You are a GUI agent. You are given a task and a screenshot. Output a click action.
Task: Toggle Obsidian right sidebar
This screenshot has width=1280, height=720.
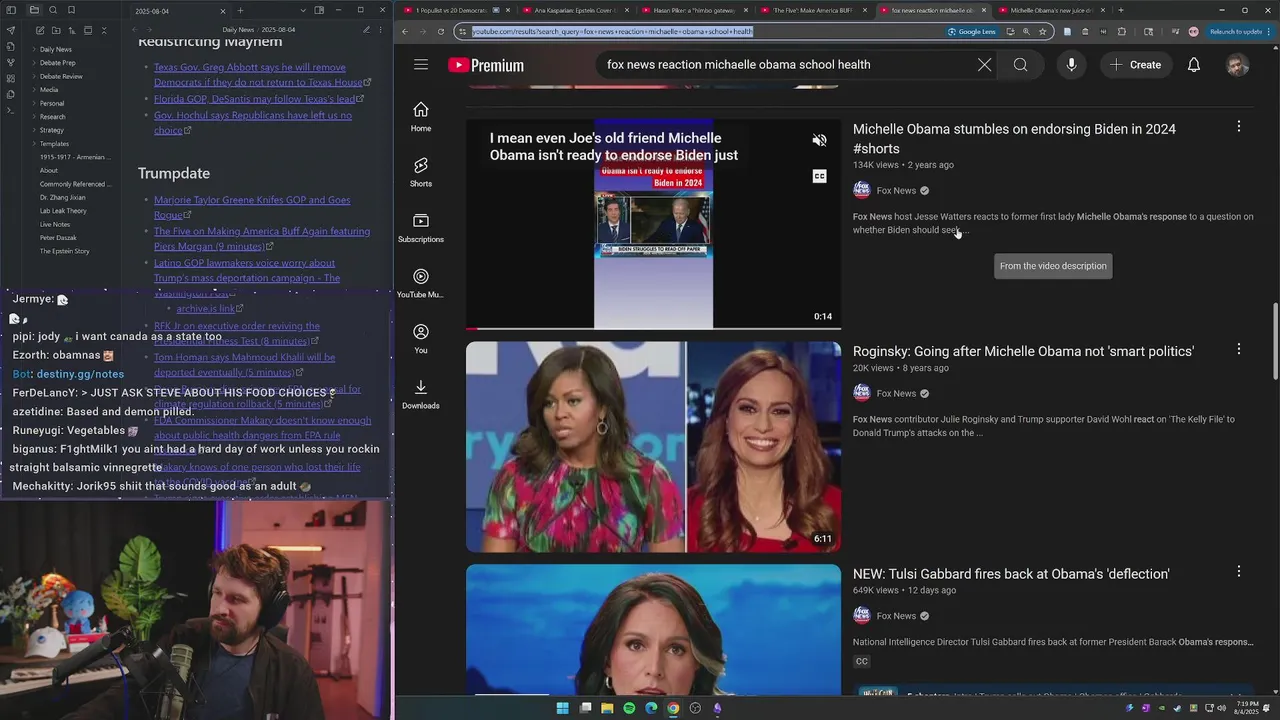pyautogui.click(x=319, y=10)
